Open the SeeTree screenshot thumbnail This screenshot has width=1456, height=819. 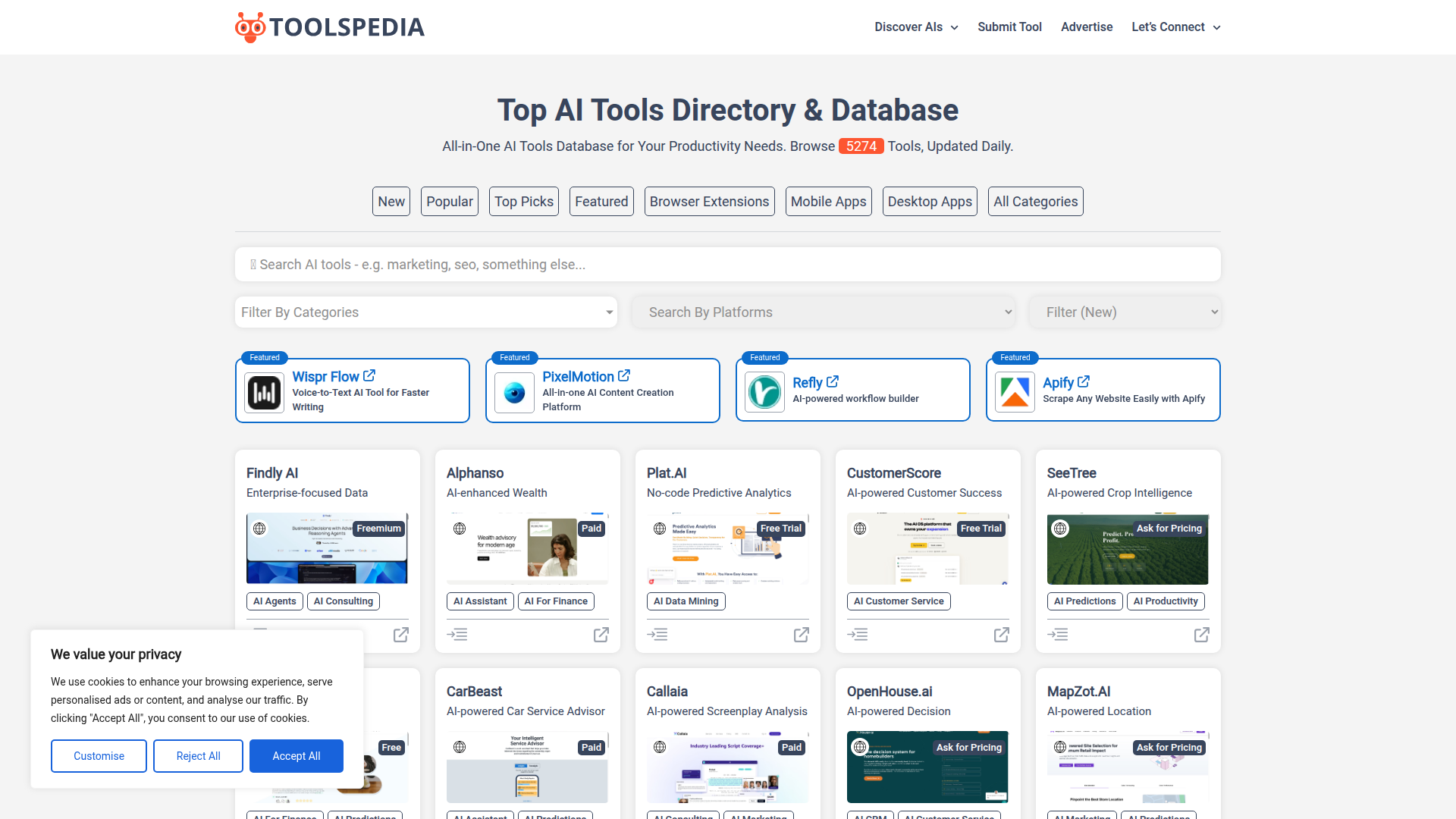click(x=1128, y=549)
